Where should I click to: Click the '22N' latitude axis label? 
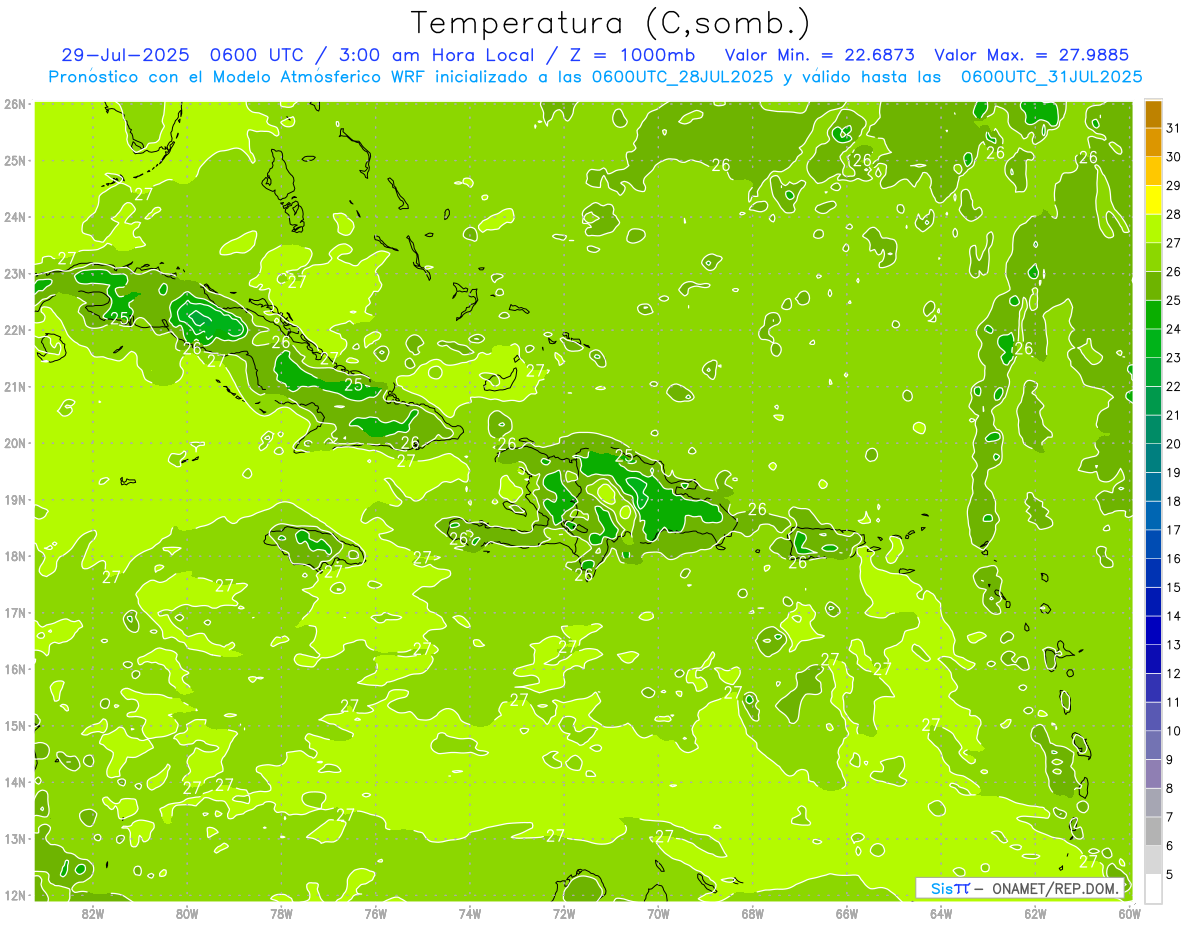(x=14, y=330)
